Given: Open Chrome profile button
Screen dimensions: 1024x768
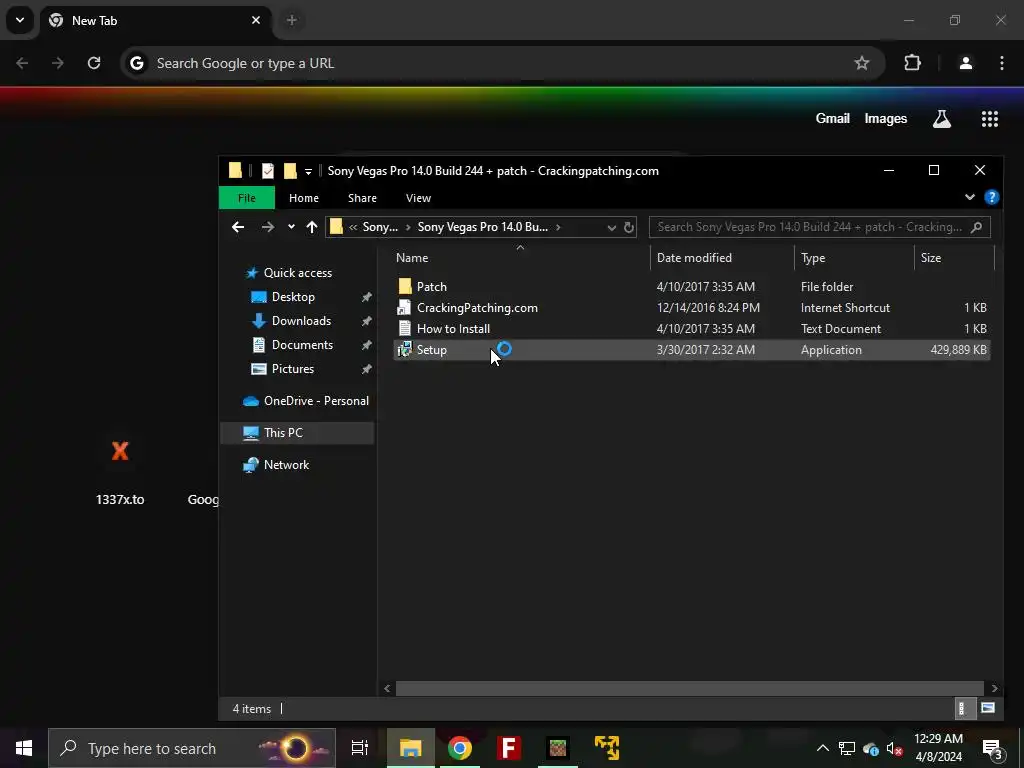Looking at the screenshot, I should (965, 63).
